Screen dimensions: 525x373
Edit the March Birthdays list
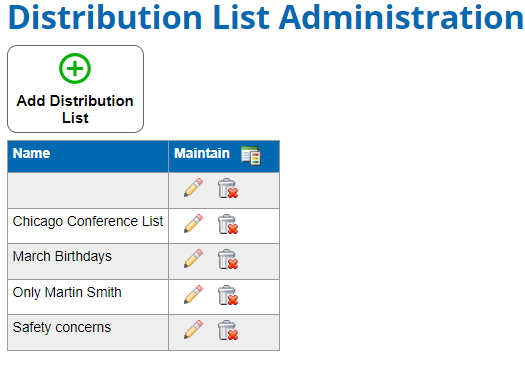(194, 259)
